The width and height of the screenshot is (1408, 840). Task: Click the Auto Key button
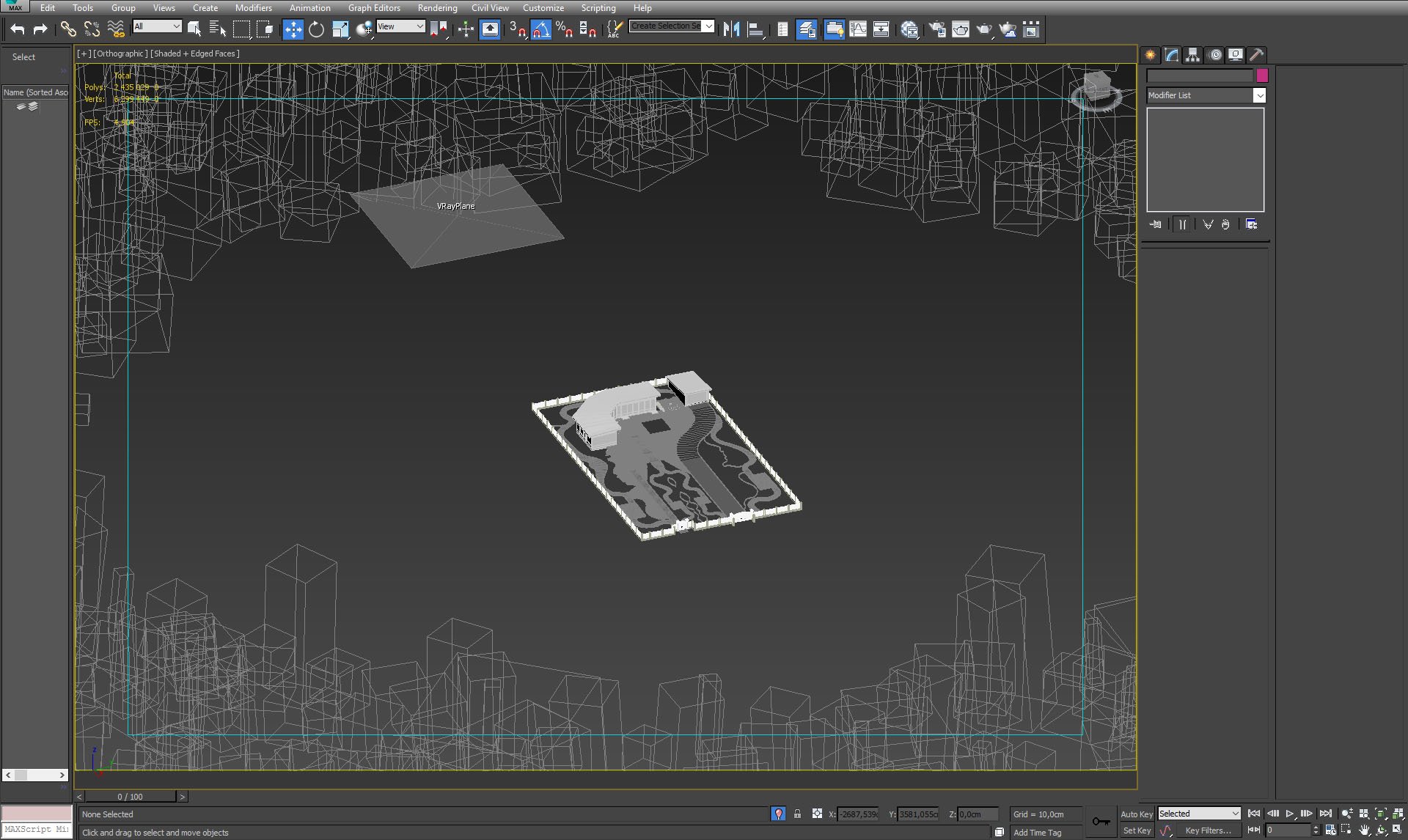1136,814
